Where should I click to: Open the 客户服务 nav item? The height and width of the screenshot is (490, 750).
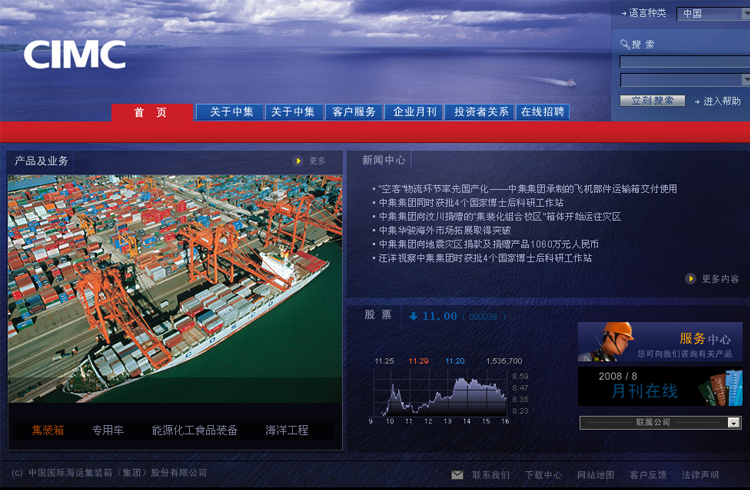click(x=353, y=112)
